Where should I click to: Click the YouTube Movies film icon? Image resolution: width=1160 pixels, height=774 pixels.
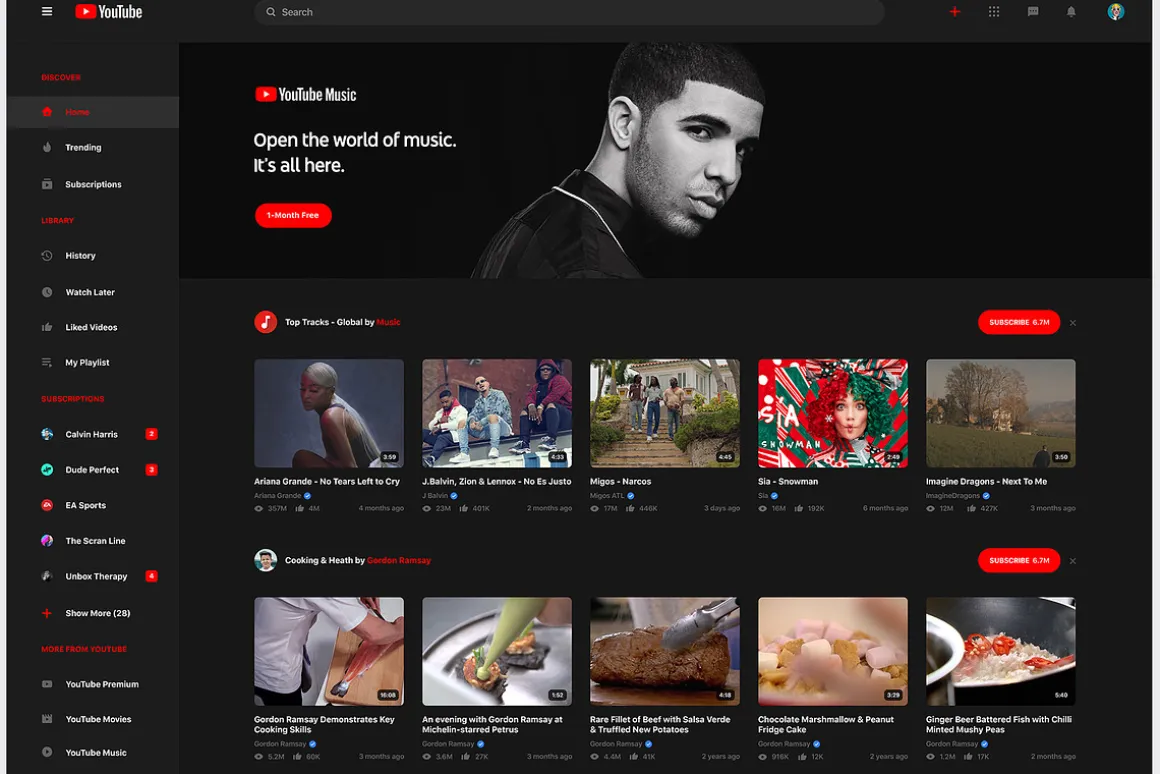(x=47, y=719)
